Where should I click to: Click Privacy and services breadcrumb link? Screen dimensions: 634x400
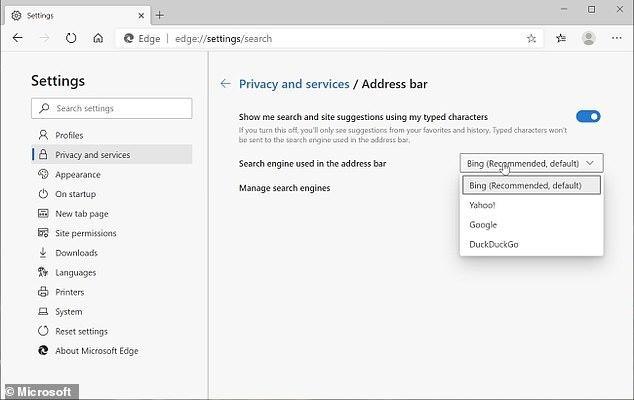tap(294, 84)
